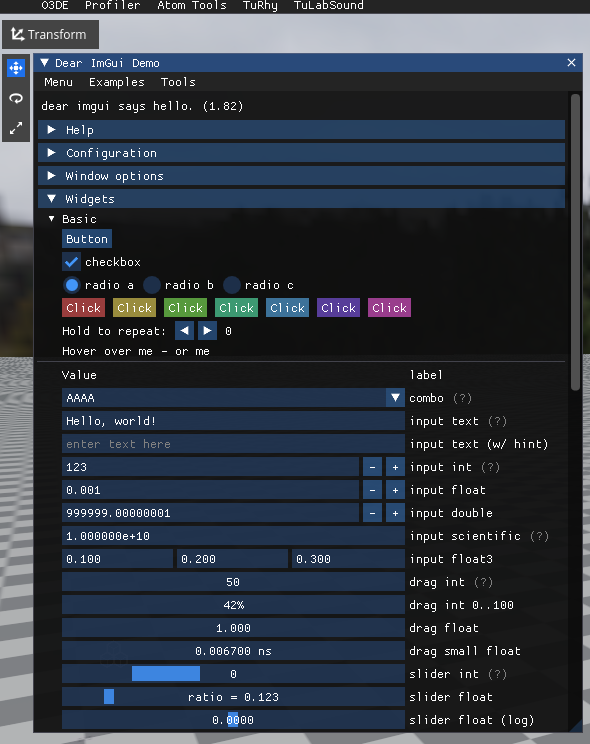This screenshot has width=590, height=744.
Task: Select the move translate tool icon
Action: pyautogui.click(x=16, y=68)
